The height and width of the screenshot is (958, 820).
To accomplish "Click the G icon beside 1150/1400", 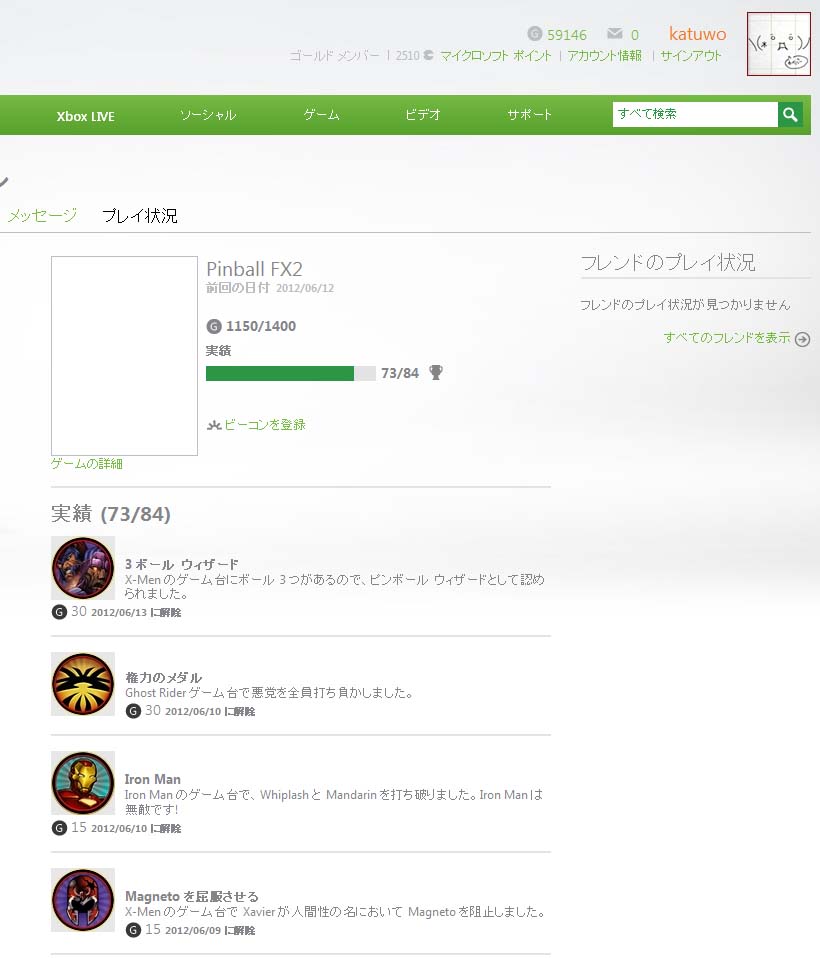I will point(214,326).
